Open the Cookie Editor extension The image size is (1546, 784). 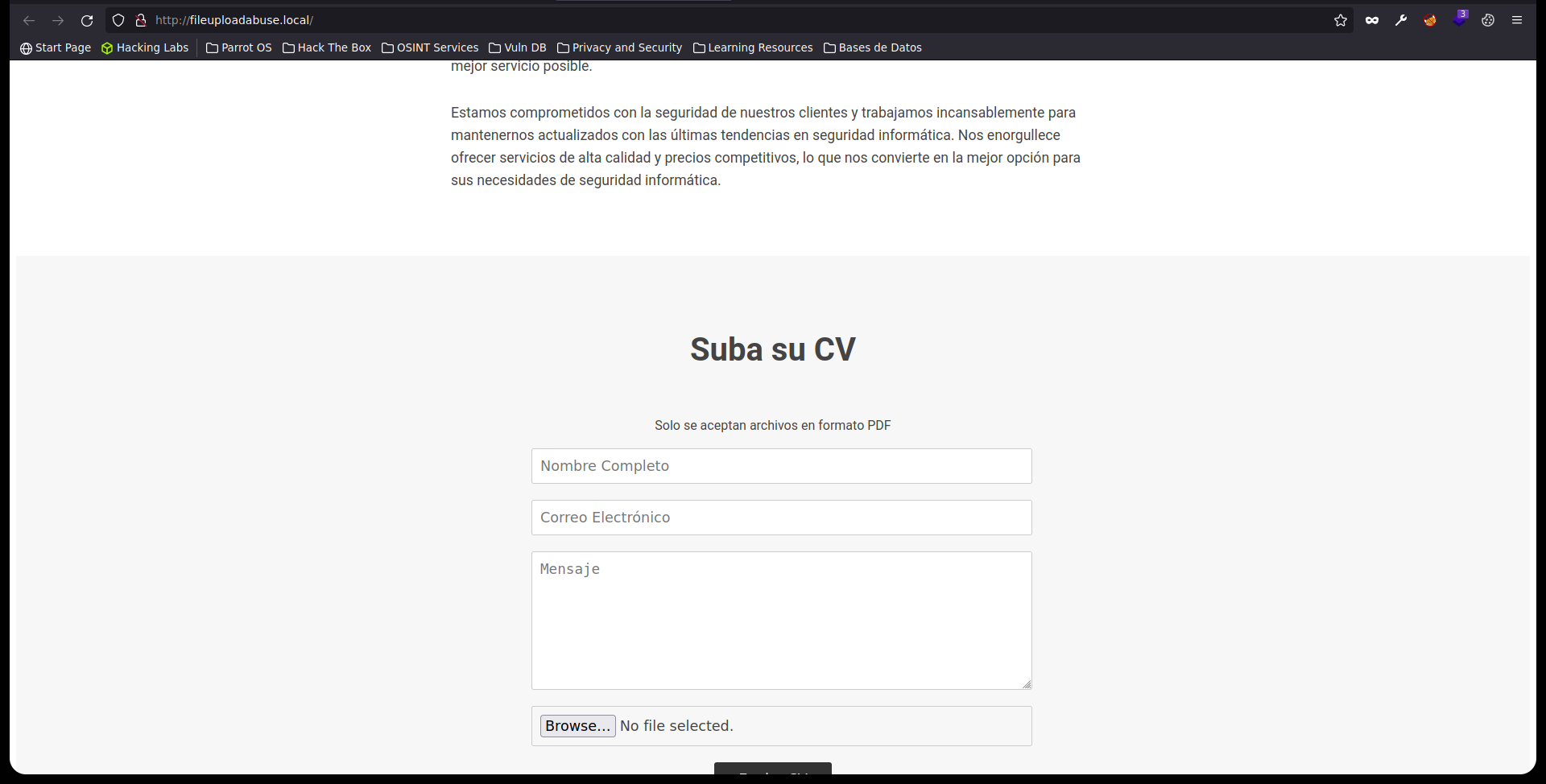(x=1488, y=20)
